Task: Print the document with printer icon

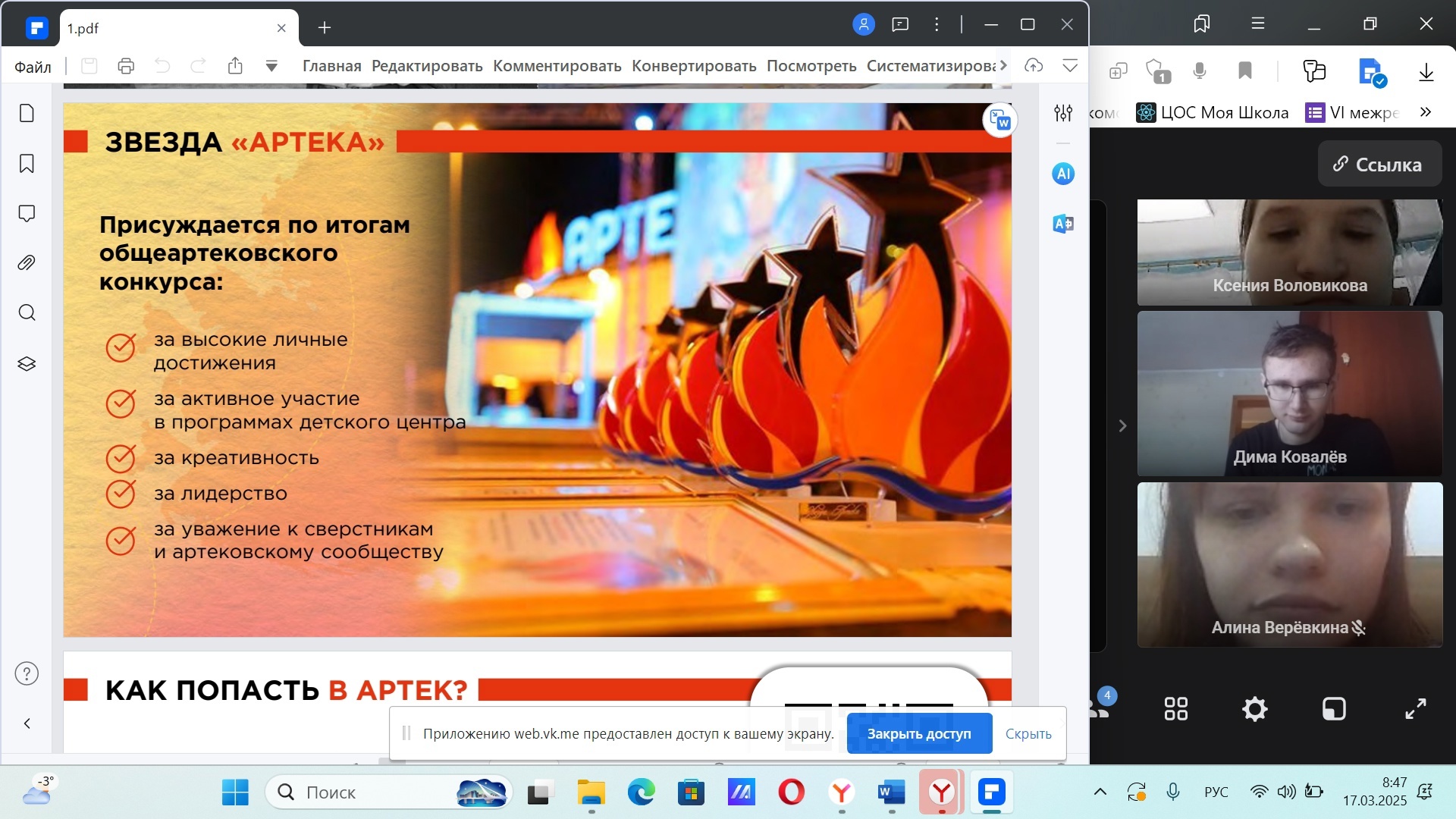Action: point(126,66)
